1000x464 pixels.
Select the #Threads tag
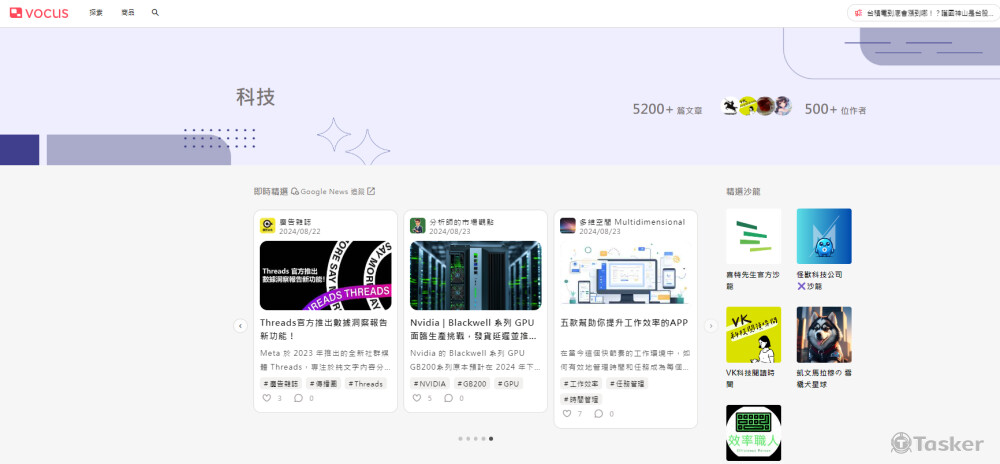[365, 384]
